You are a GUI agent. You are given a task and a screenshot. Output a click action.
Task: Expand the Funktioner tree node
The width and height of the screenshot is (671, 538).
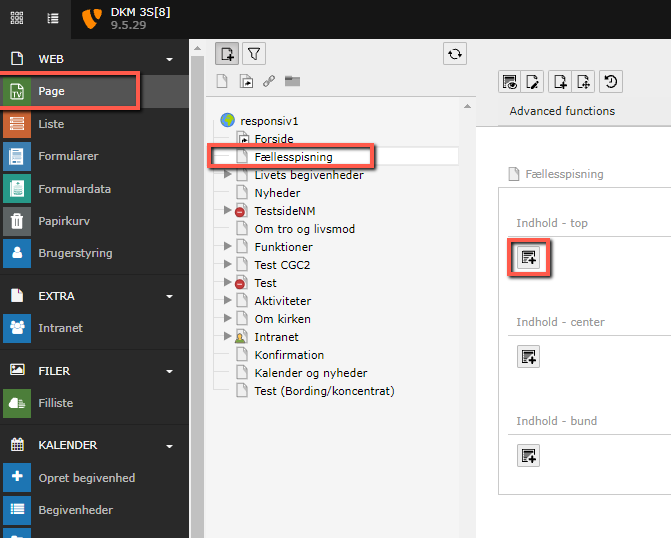(228, 247)
